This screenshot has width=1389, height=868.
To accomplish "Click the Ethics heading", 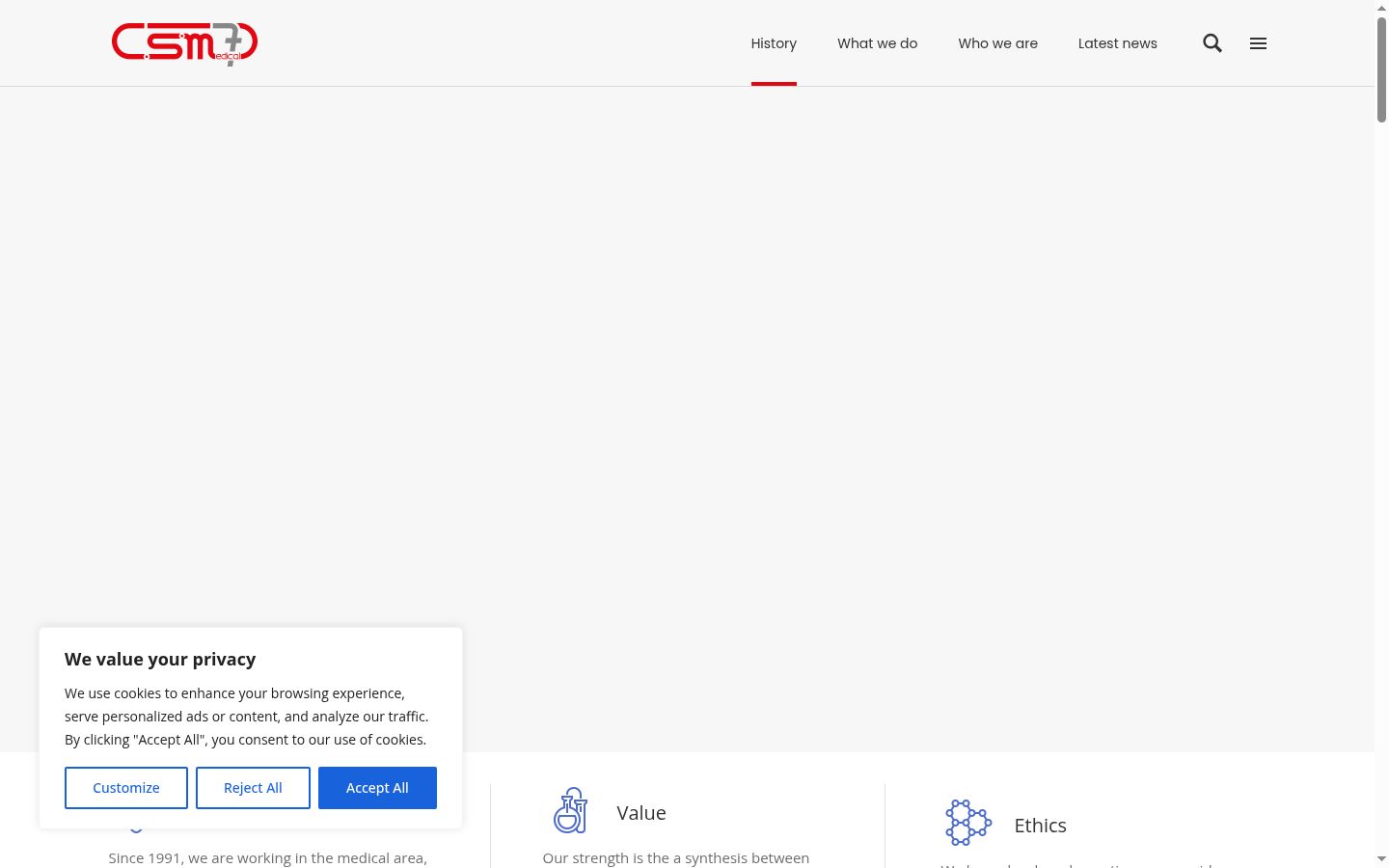I will pyautogui.click(x=1040, y=826).
